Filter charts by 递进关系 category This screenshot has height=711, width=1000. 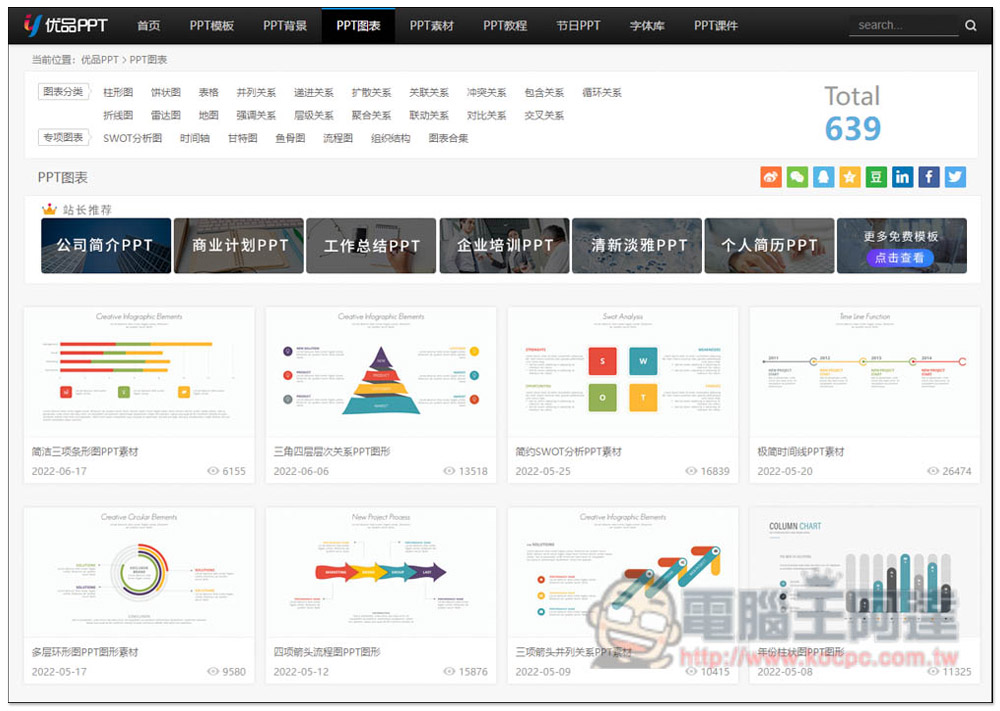pos(314,92)
